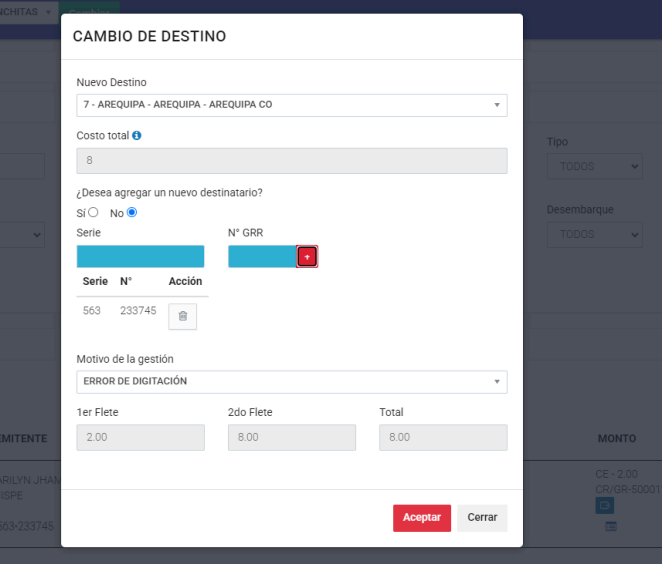Click the 2do Flete field
The image size is (662, 564).
click(291, 438)
